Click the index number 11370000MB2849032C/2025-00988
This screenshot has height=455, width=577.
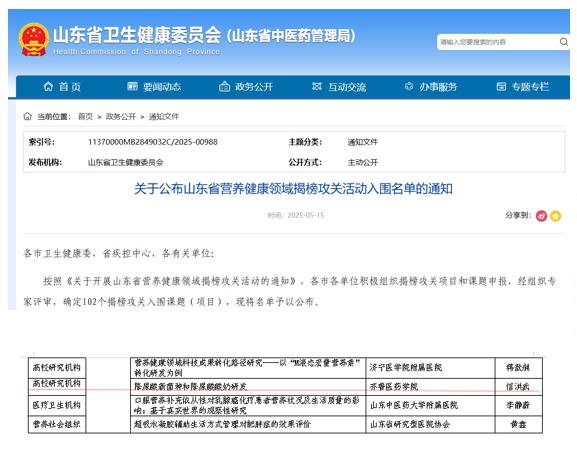tap(153, 142)
